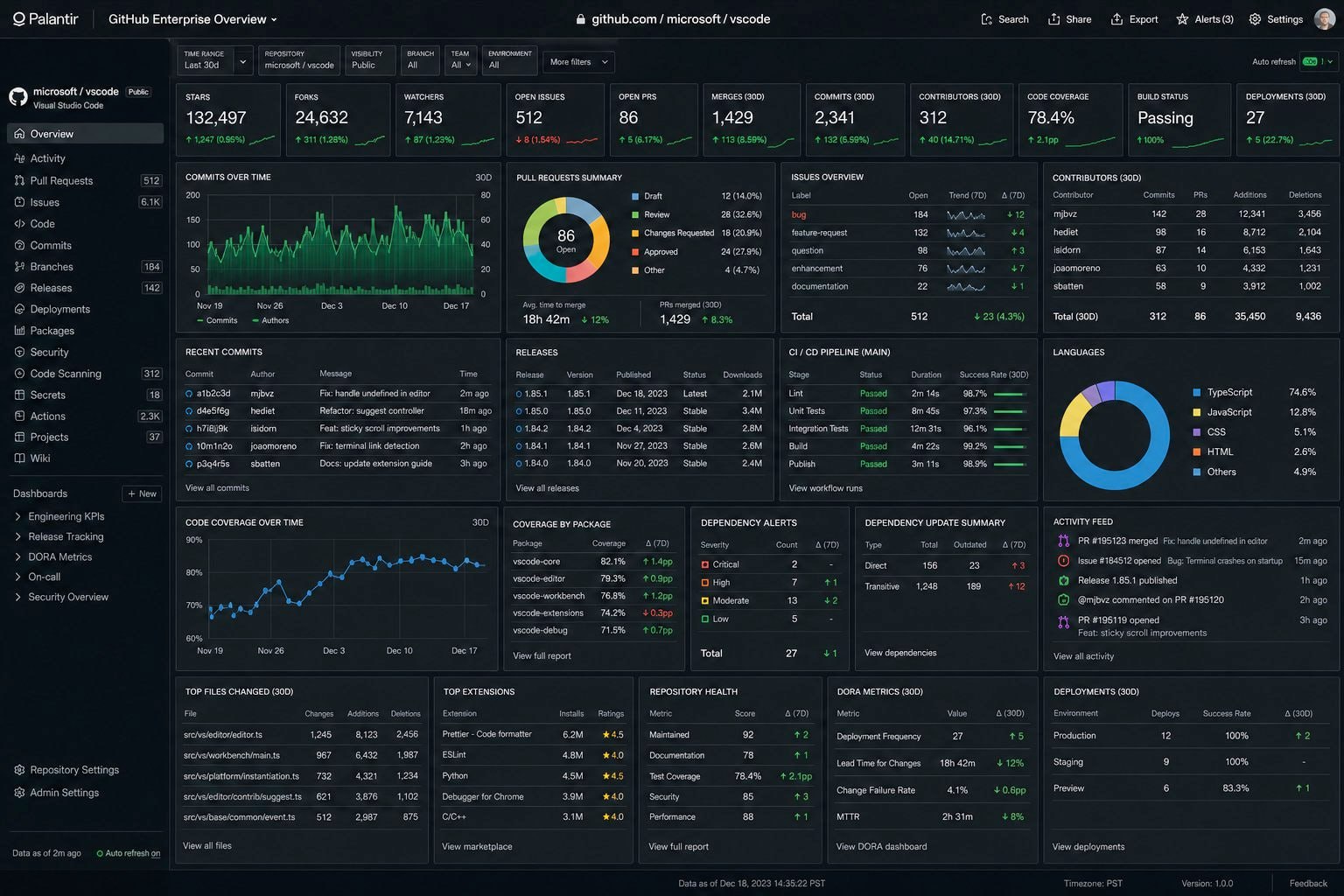
Task: Click the Alerts bell icon
Action: coord(1182,19)
